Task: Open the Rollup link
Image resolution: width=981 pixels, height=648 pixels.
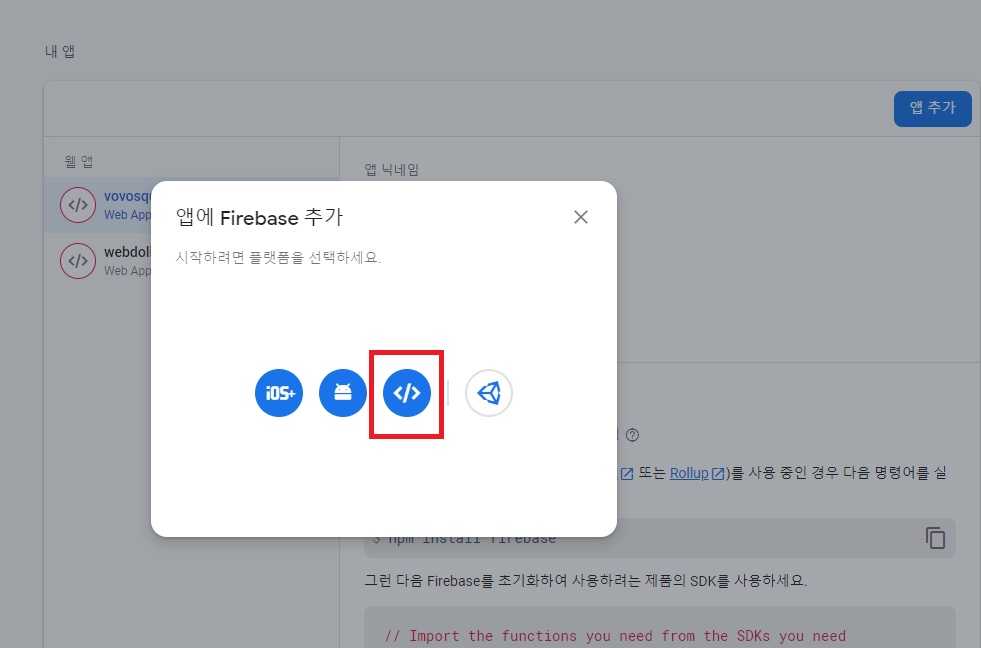Action: (689, 473)
